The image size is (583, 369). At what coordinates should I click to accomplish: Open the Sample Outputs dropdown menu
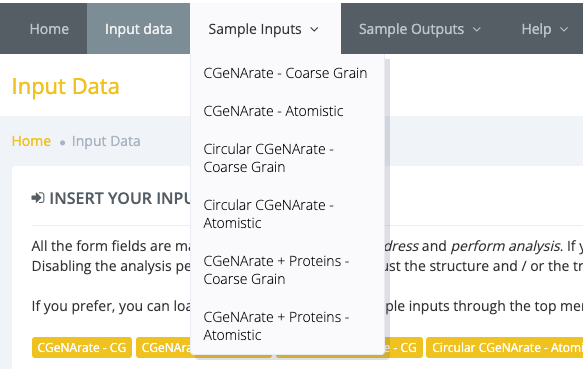click(x=419, y=29)
